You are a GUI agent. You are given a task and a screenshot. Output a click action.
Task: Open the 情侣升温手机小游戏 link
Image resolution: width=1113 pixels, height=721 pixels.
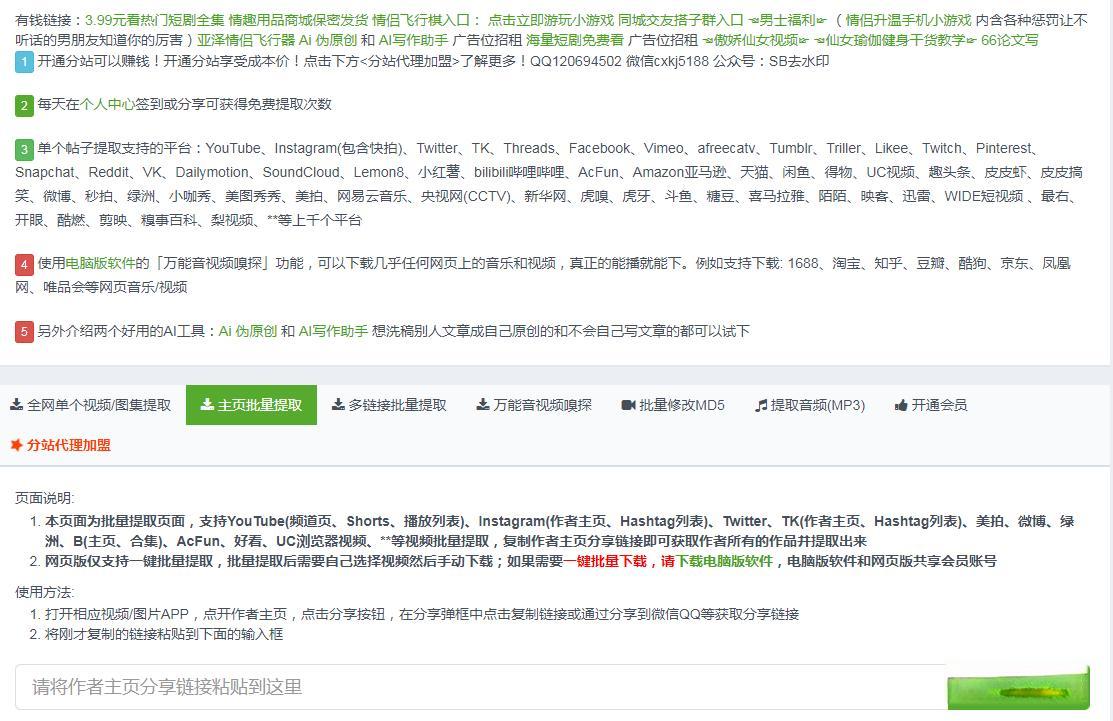tap(909, 20)
